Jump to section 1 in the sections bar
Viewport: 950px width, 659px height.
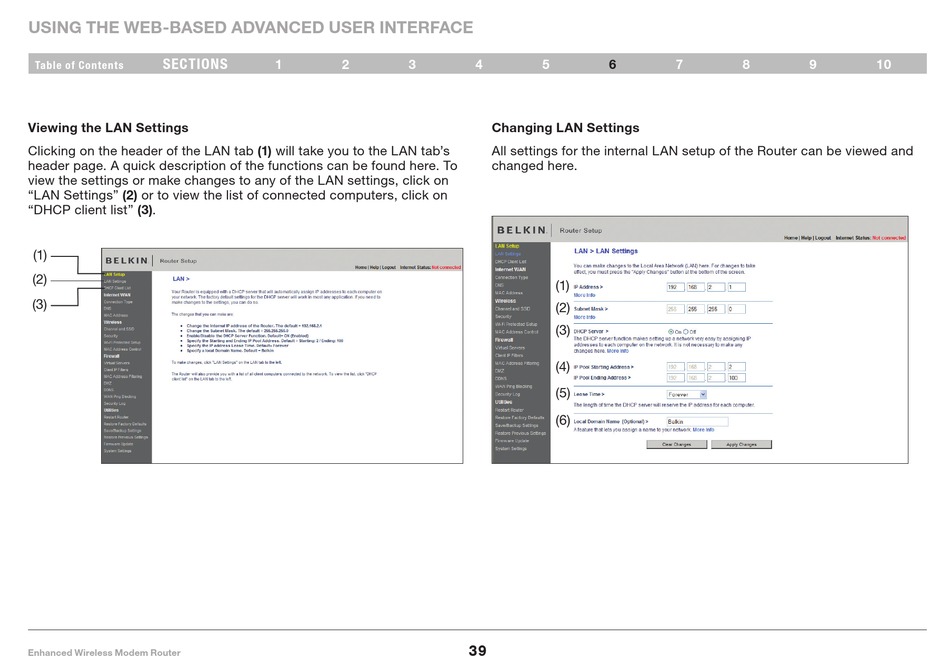(278, 64)
